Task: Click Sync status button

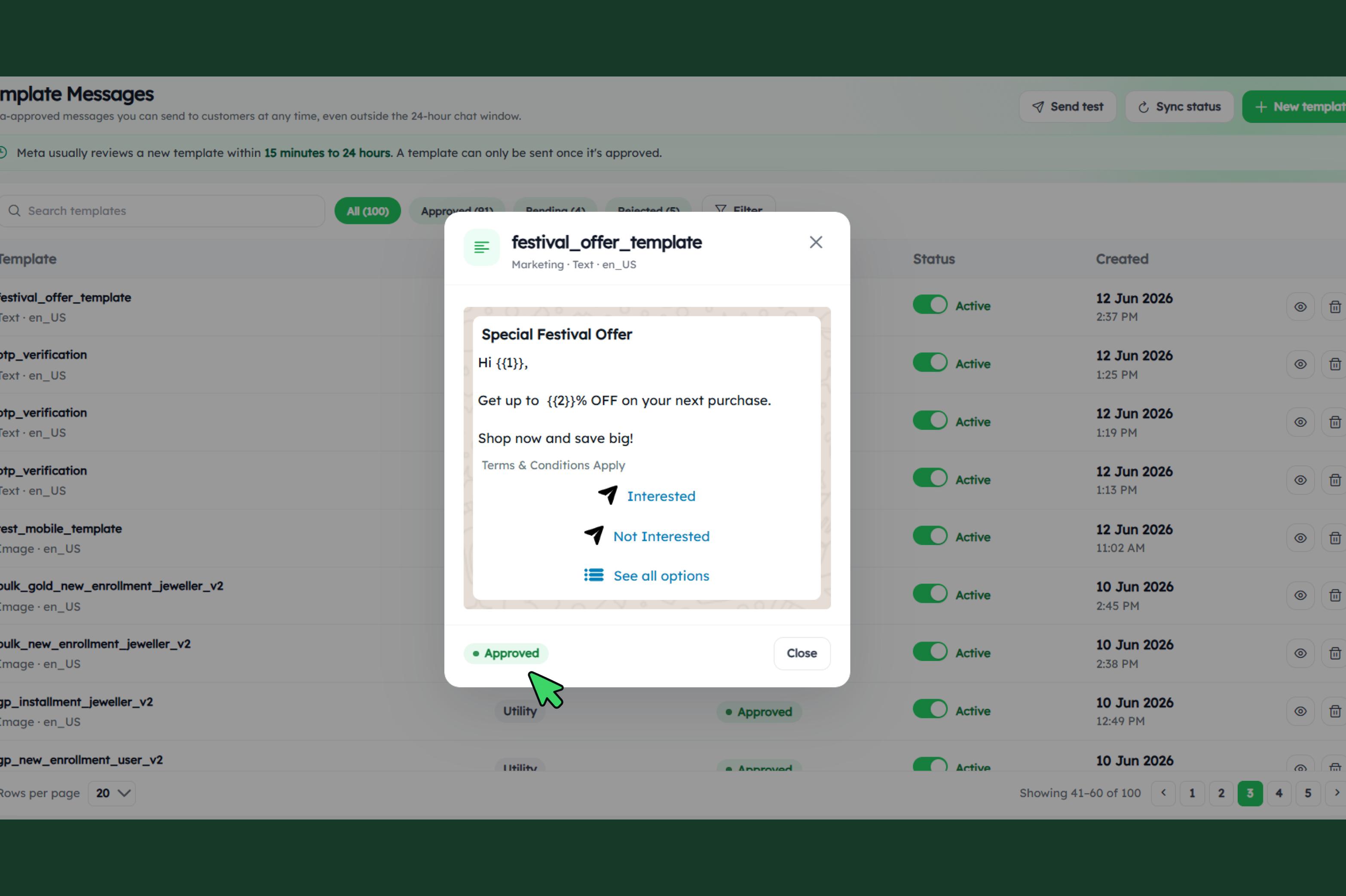Action: [1179, 107]
